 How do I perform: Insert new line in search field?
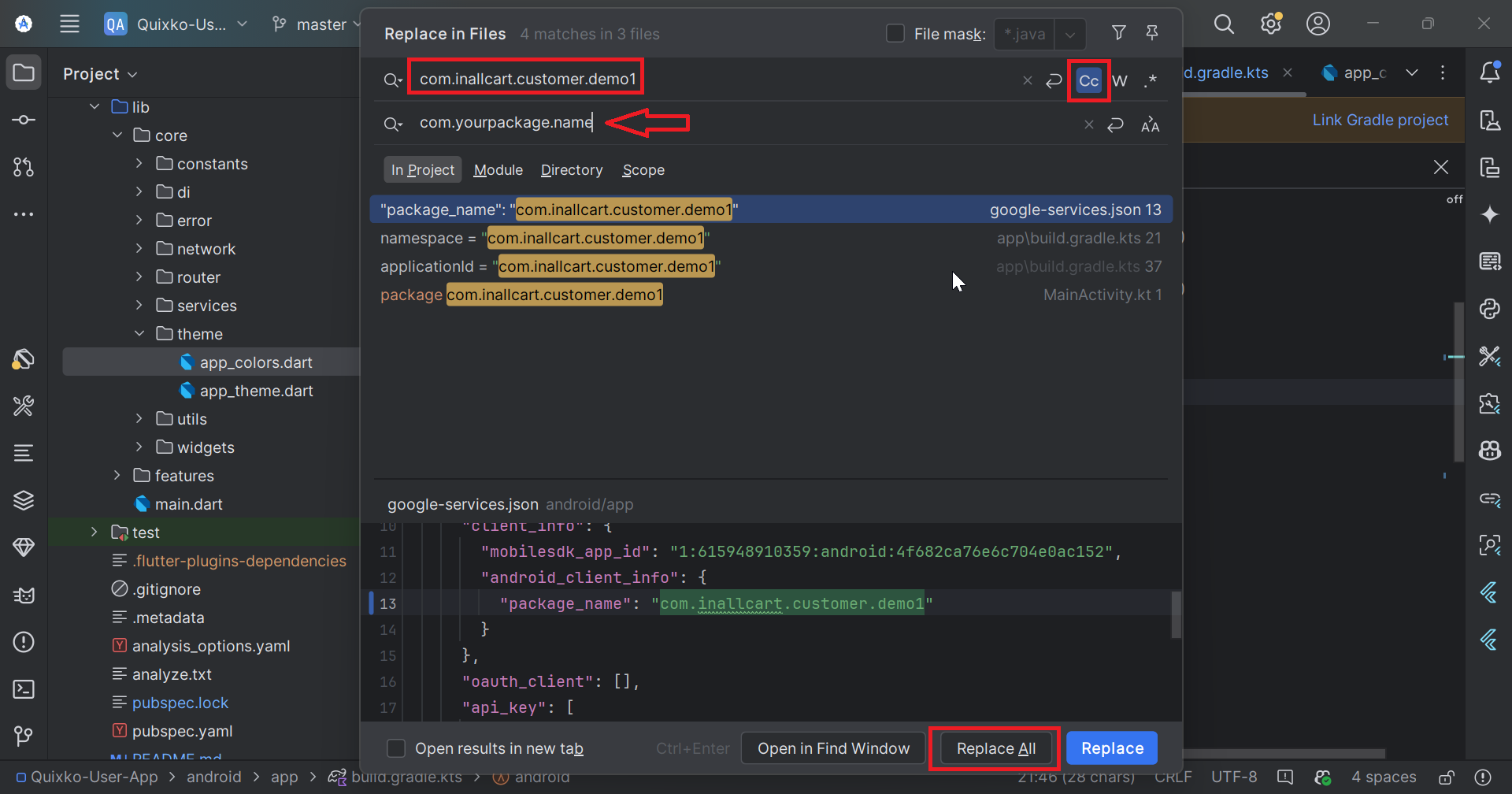[x=1054, y=80]
